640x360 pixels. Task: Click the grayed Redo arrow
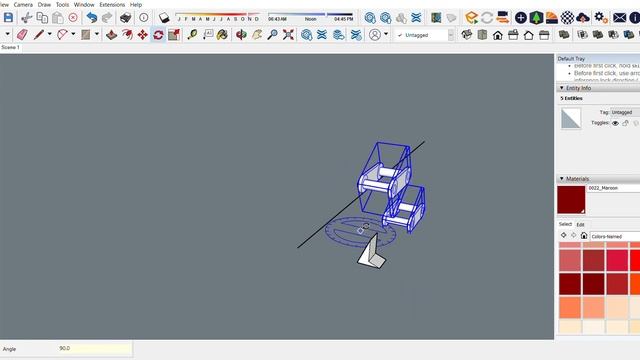(x=107, y=18)
